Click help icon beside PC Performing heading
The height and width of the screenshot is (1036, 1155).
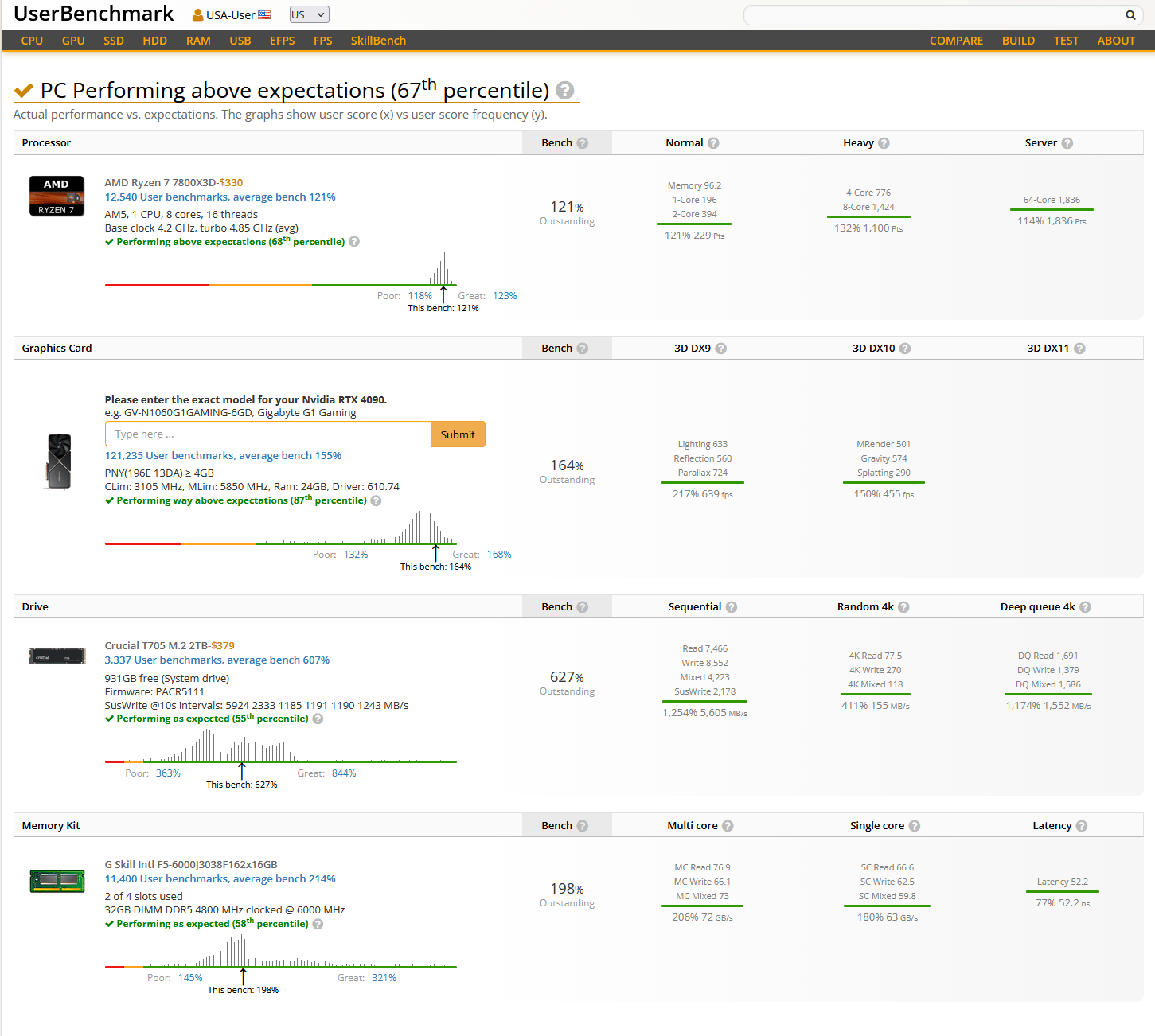pyautogui.click(x=564, y=91)
